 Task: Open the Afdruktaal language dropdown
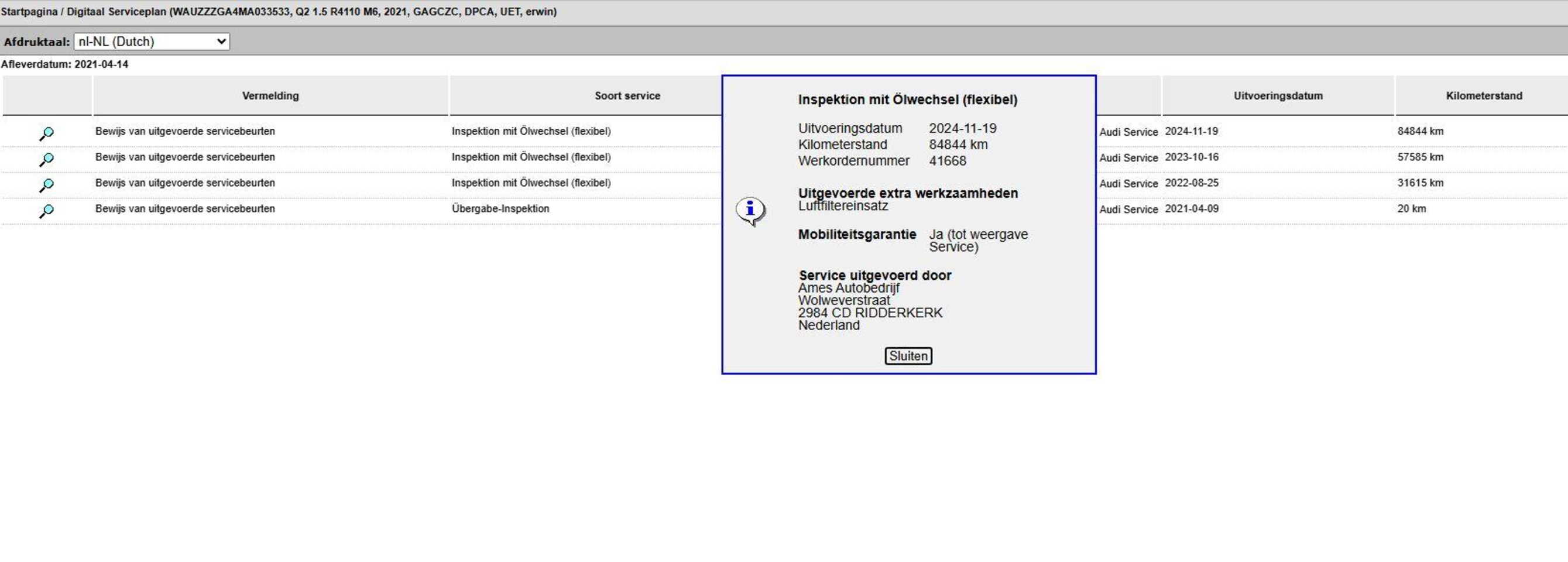152,42
